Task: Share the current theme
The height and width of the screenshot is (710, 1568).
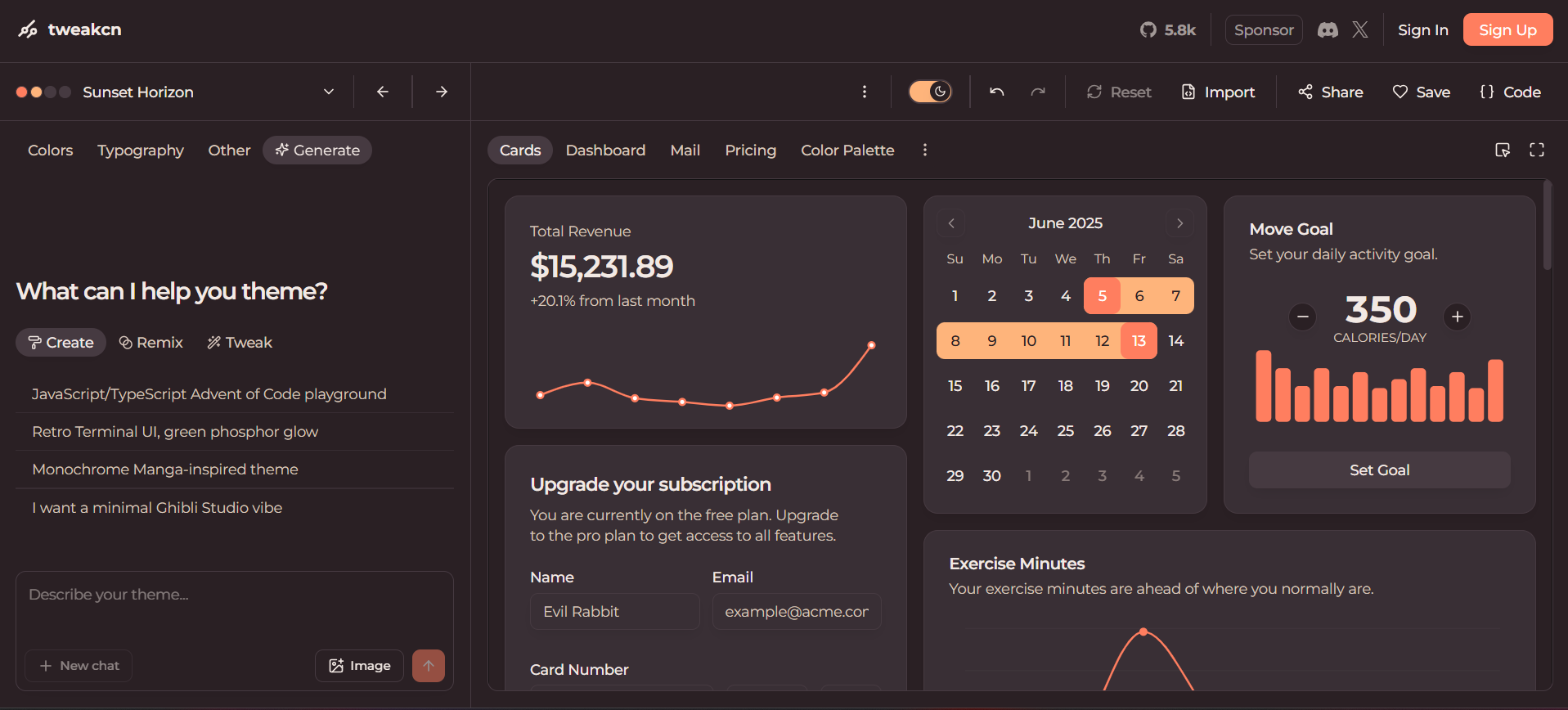Action: click(x=1331, y=92)
